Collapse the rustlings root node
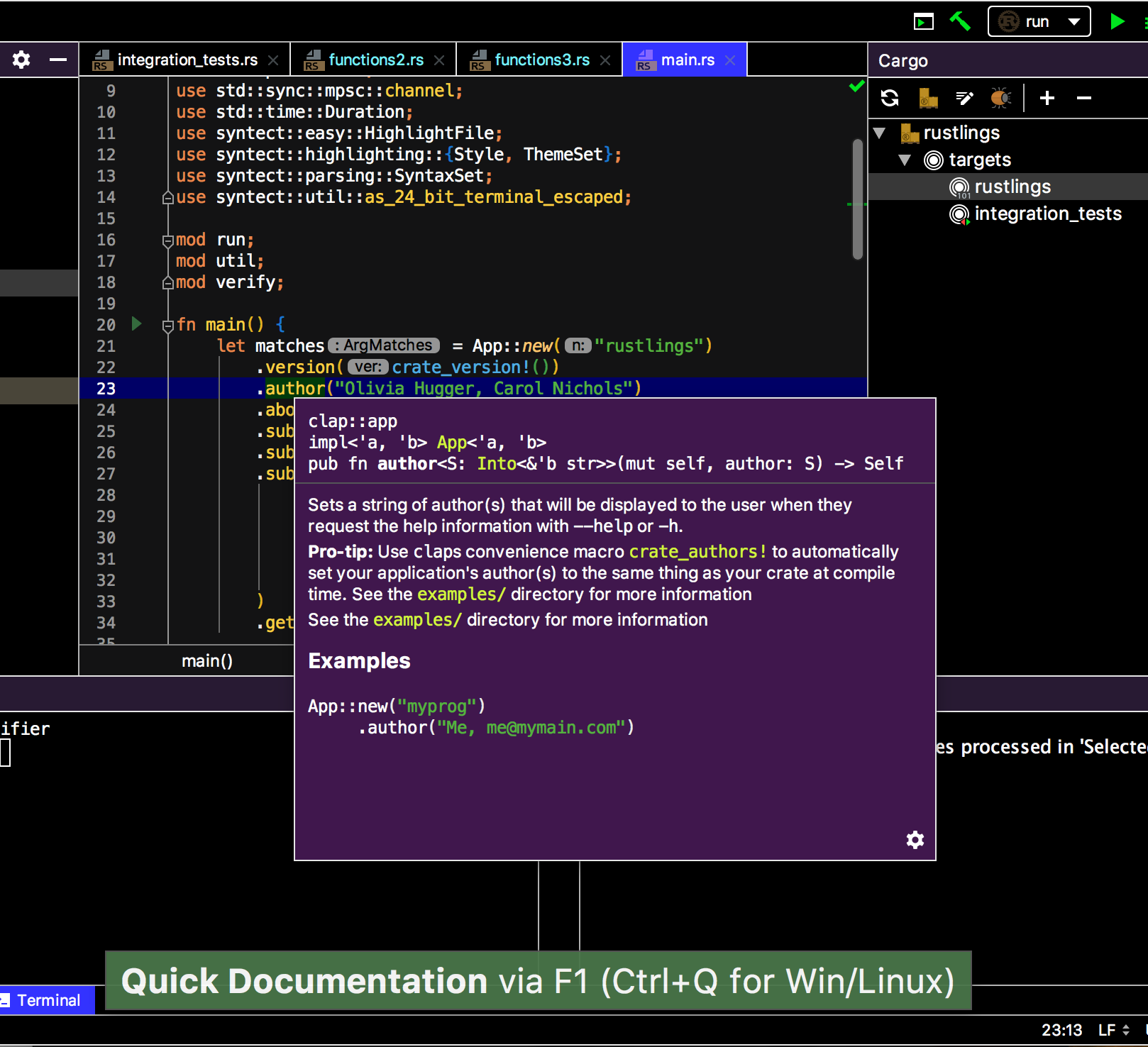 click(x=880, y=133)
